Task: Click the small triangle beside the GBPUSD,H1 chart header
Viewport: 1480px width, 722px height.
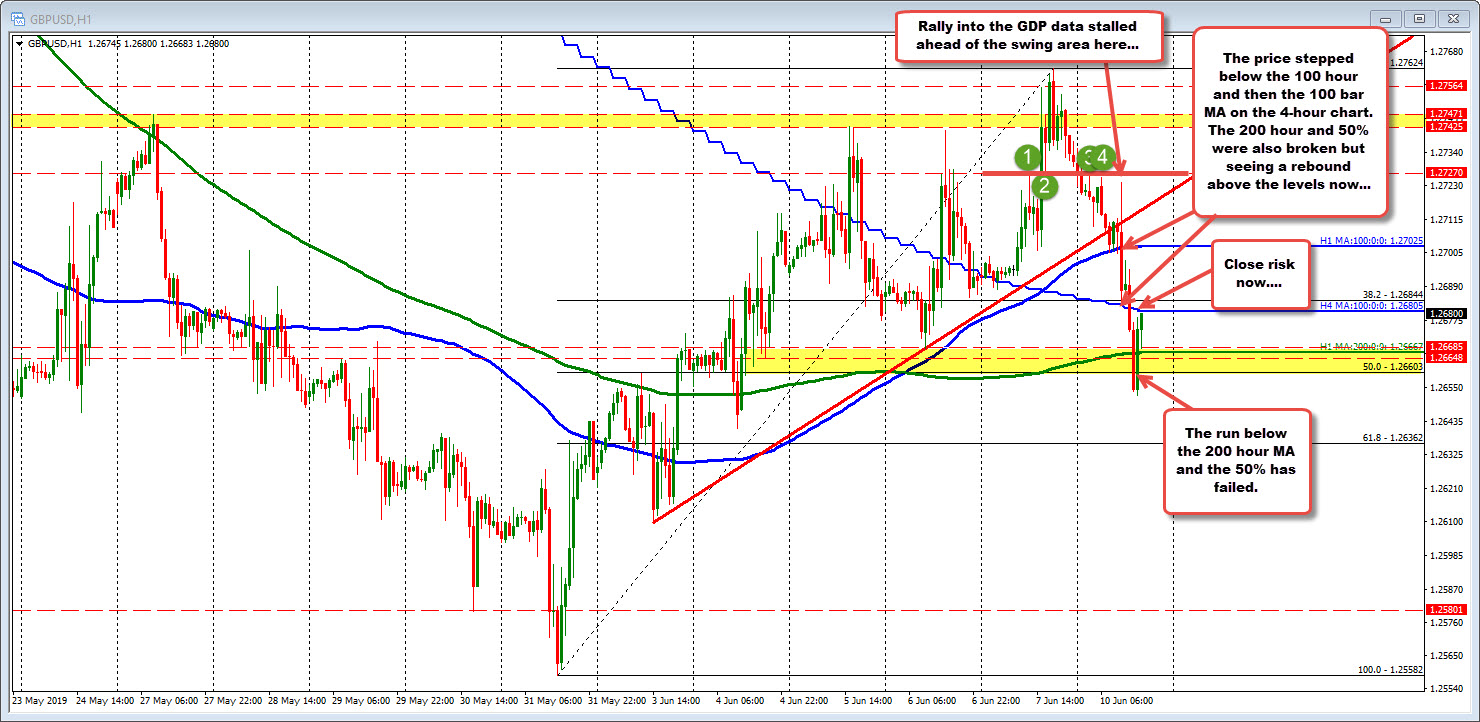Action: pos(21,43)
